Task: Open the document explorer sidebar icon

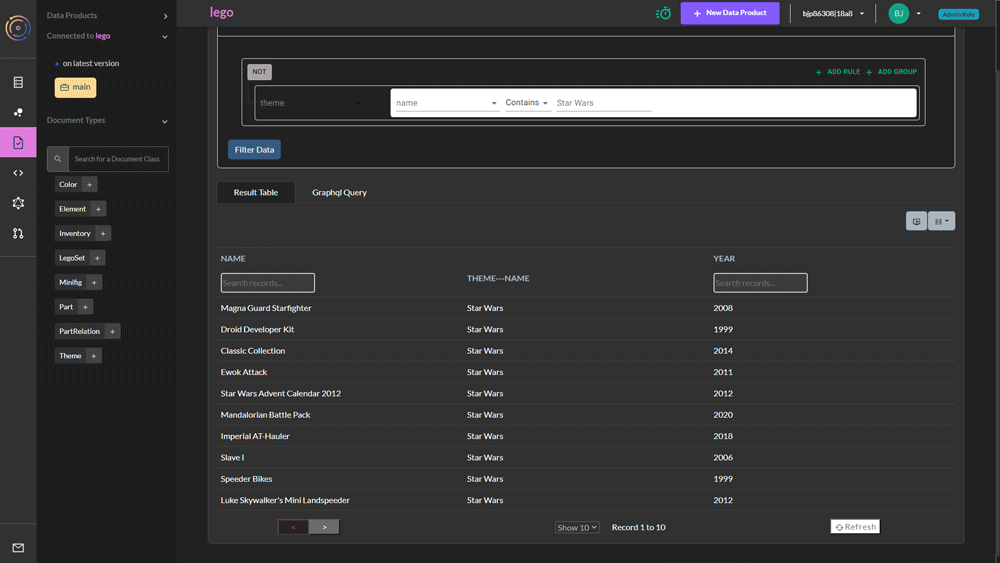Action: point(18,142)
